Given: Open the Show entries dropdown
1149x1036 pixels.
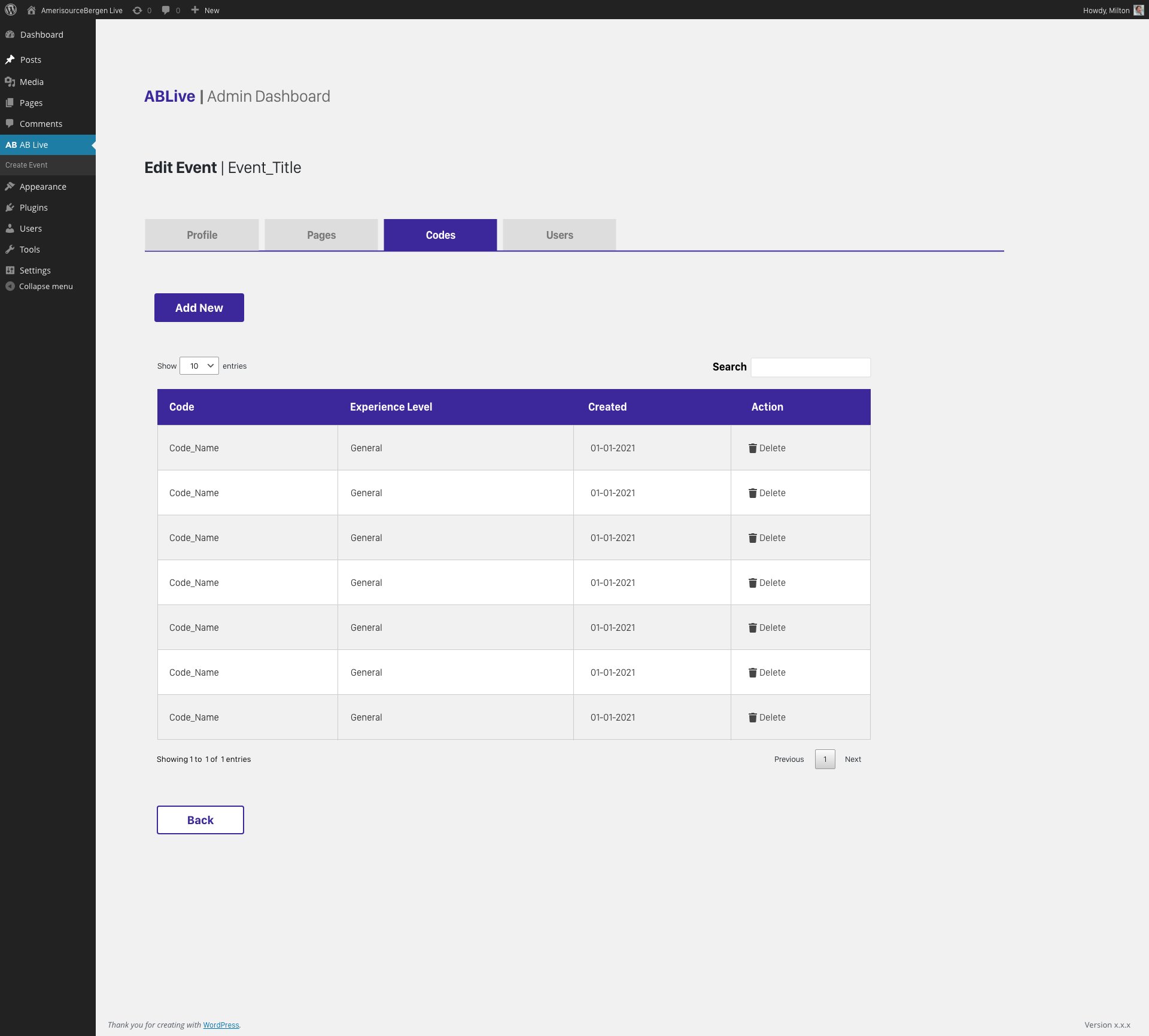Looking at the screenshot, I should pos(199,366).
